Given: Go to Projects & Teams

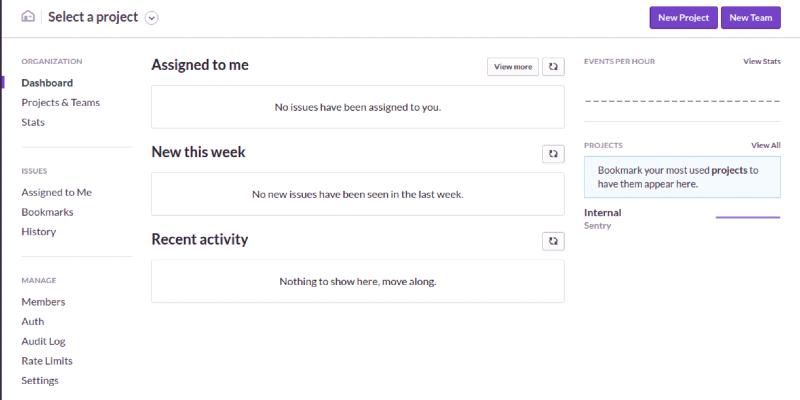Looking at the screenshot, I should (x=60, y=102).
